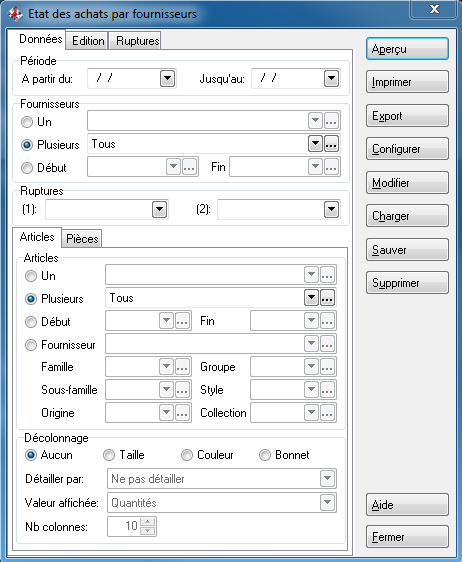Switch to the Pièces tab

[82, 239]
